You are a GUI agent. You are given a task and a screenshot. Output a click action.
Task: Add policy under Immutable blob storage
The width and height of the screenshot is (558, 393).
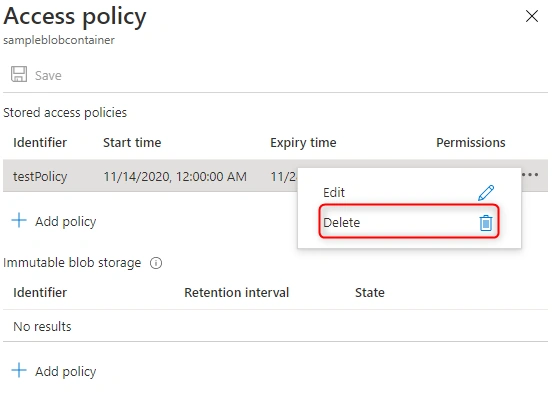pos(65,372)
